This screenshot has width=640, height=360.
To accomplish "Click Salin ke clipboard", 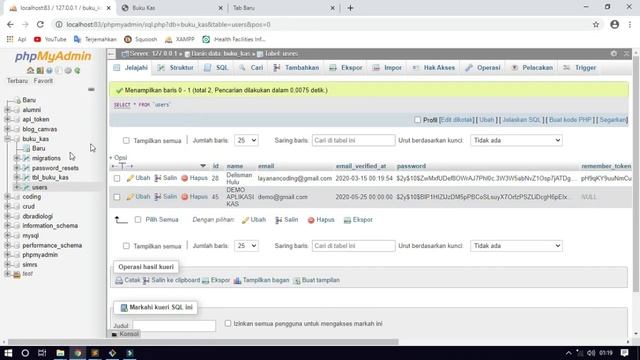I will pyautogui.click(x=171, y=280).
